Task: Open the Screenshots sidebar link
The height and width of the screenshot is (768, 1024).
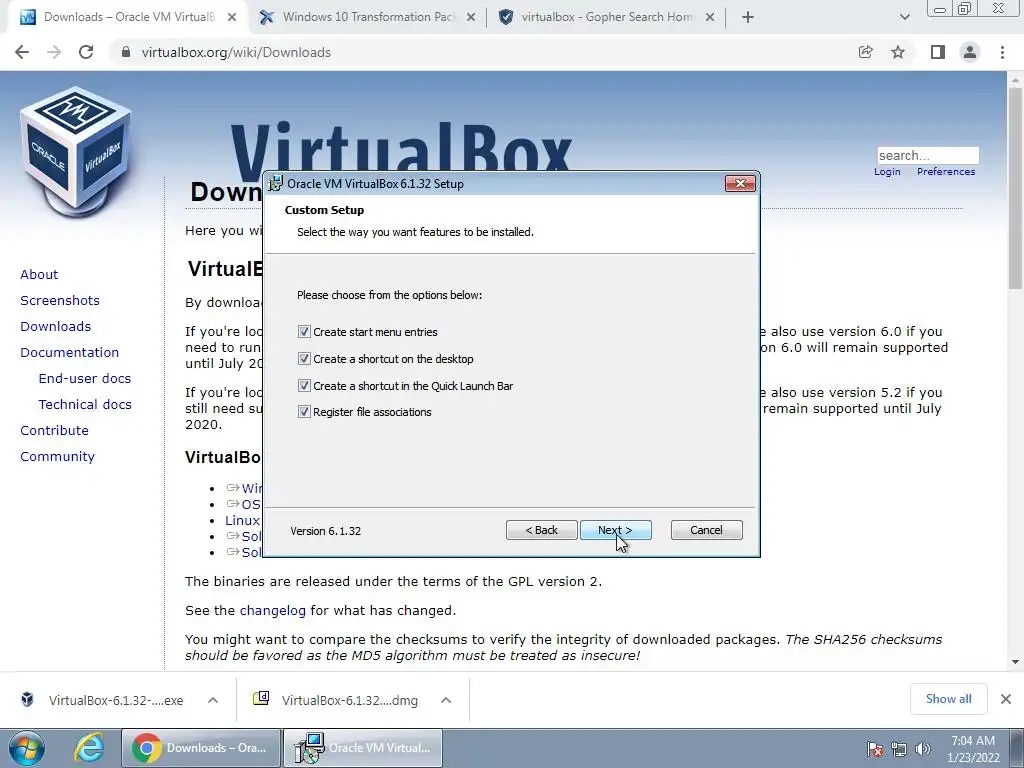Action: click(x=60, y=300)
